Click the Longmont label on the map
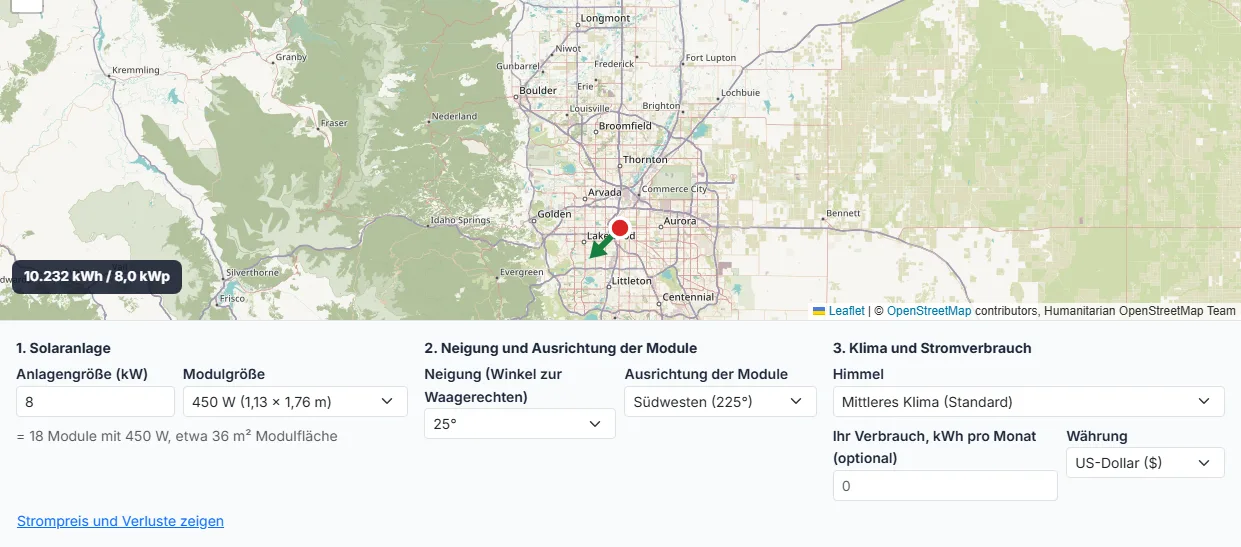1241x547 pixels. pyautogui.click(x=606, y=18)
